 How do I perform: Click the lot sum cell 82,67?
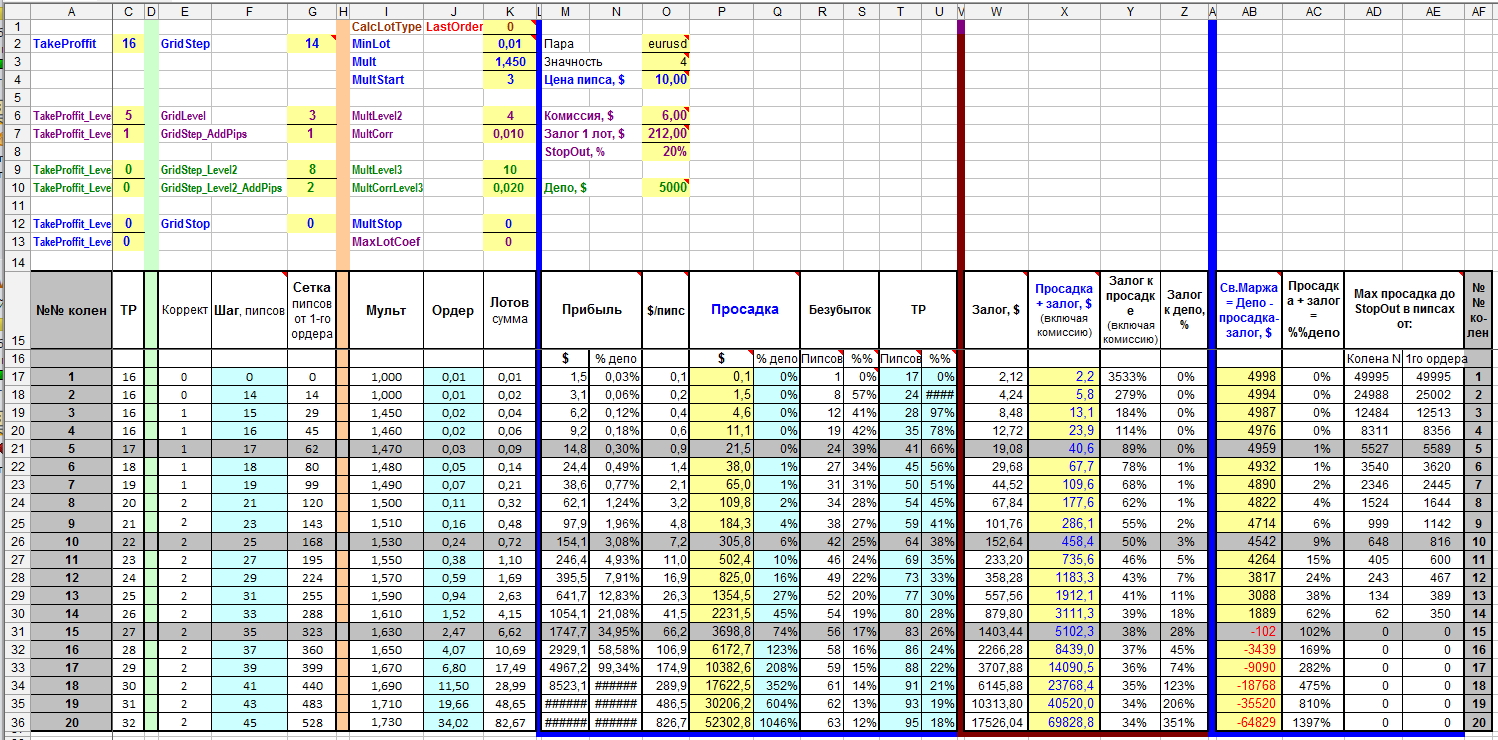[x=511, y=722]
